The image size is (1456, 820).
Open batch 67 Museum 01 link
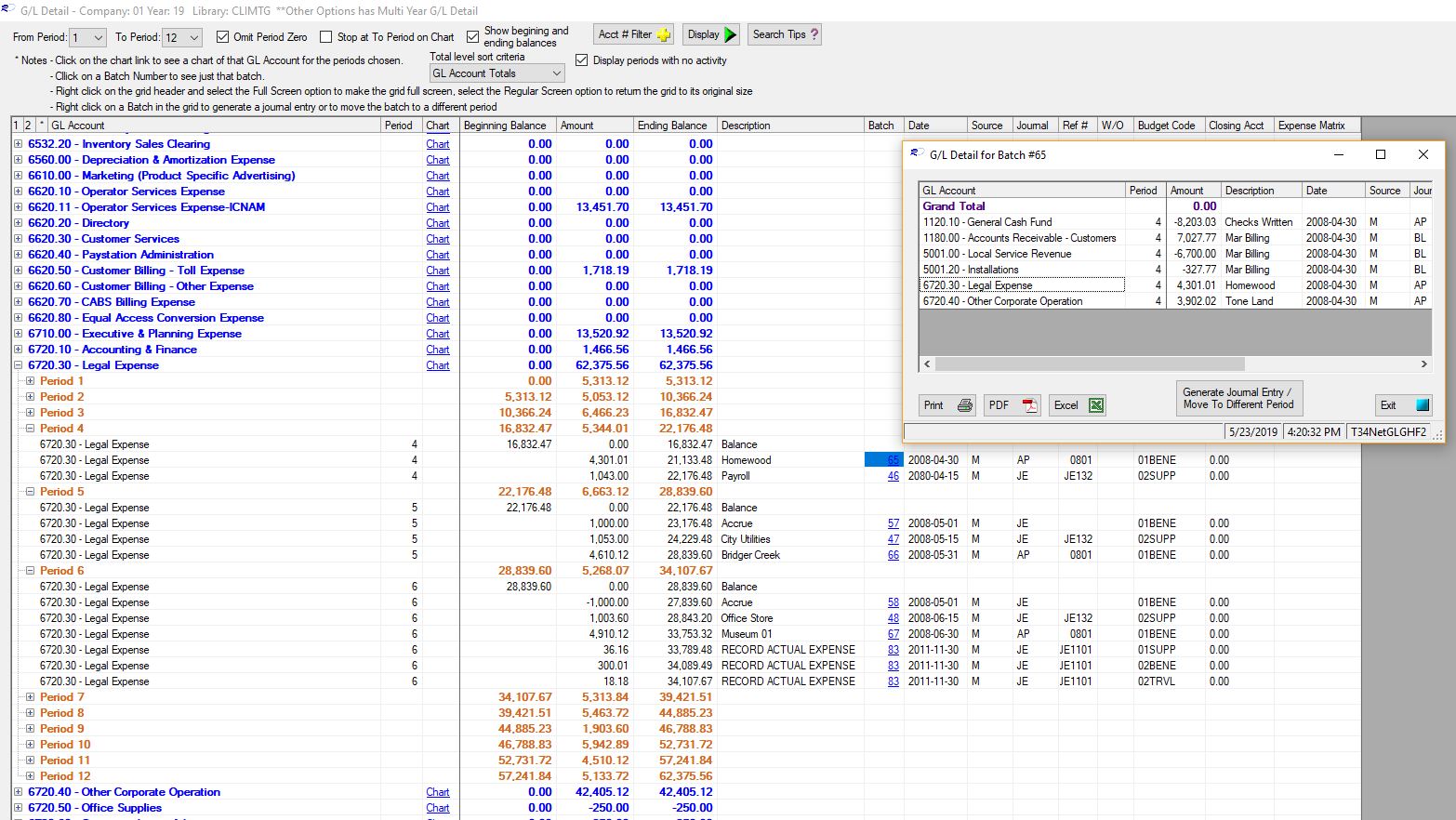point(893,634)
